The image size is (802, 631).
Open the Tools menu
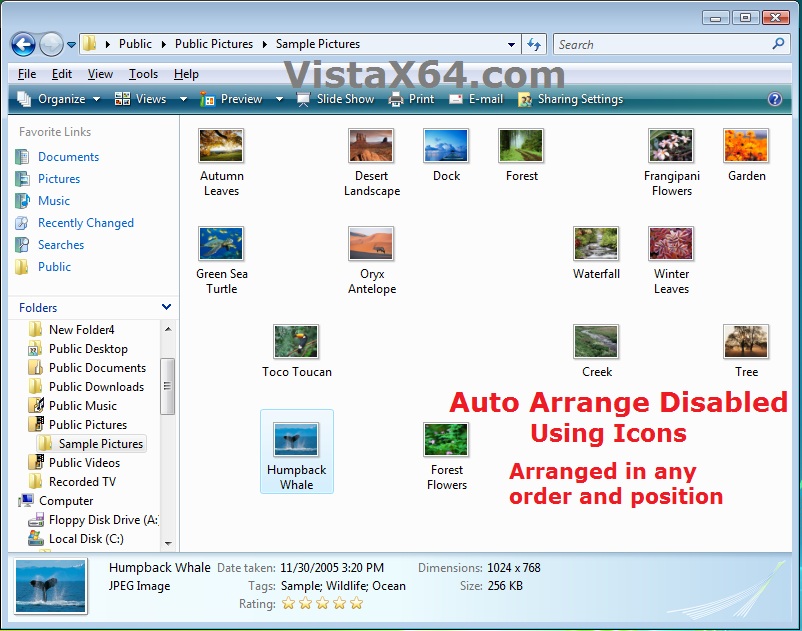pos(143,74)
